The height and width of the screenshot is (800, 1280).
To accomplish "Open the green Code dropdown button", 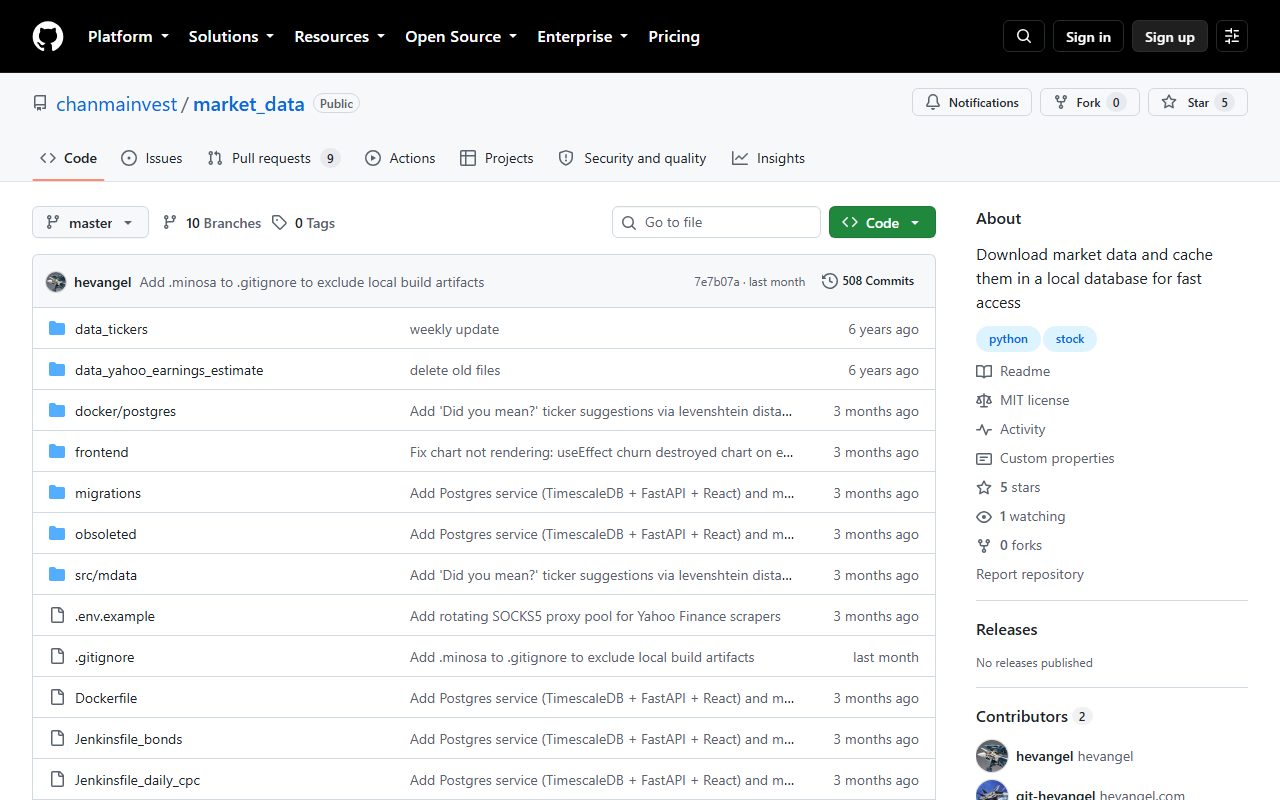I will tap(882, 223).
